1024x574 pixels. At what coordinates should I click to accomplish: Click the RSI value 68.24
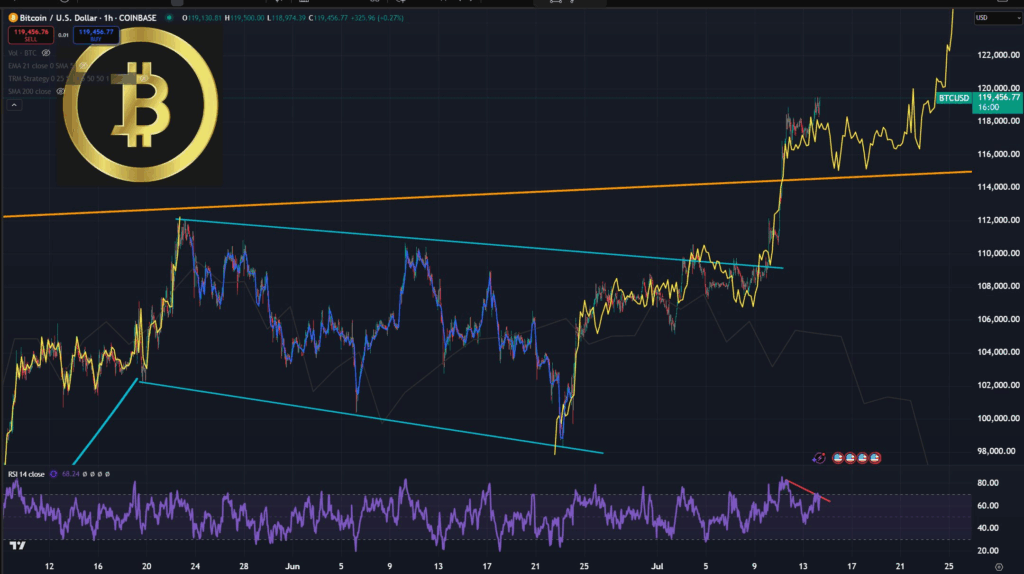71,474
